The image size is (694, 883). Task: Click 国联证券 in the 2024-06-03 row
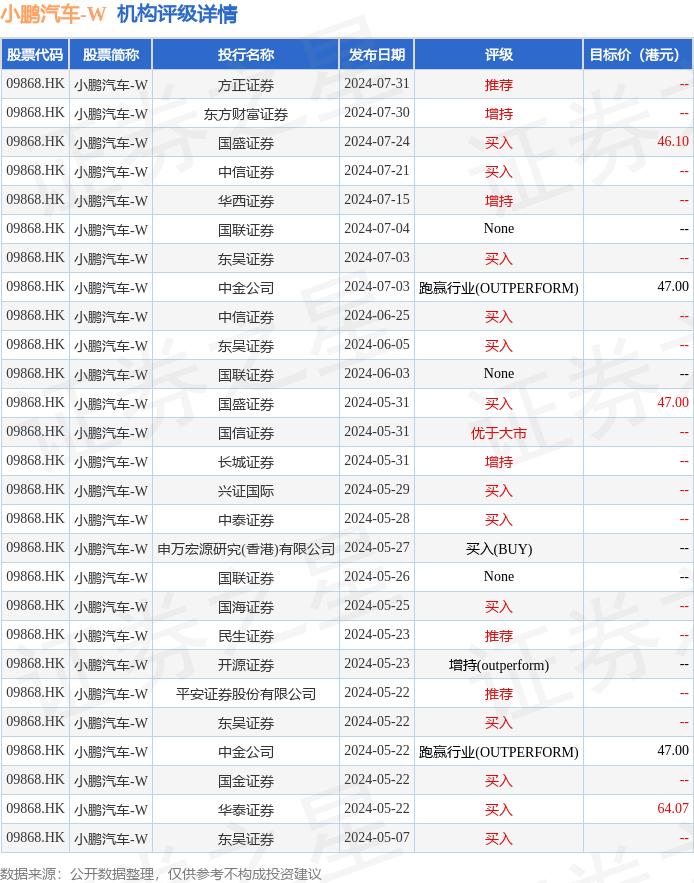click(x=246, y=374)
